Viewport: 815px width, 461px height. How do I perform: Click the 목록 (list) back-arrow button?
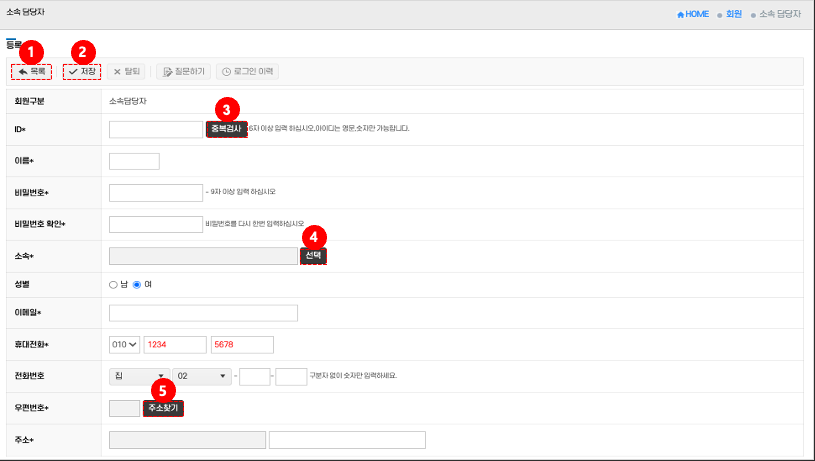(x=31, y=72)
